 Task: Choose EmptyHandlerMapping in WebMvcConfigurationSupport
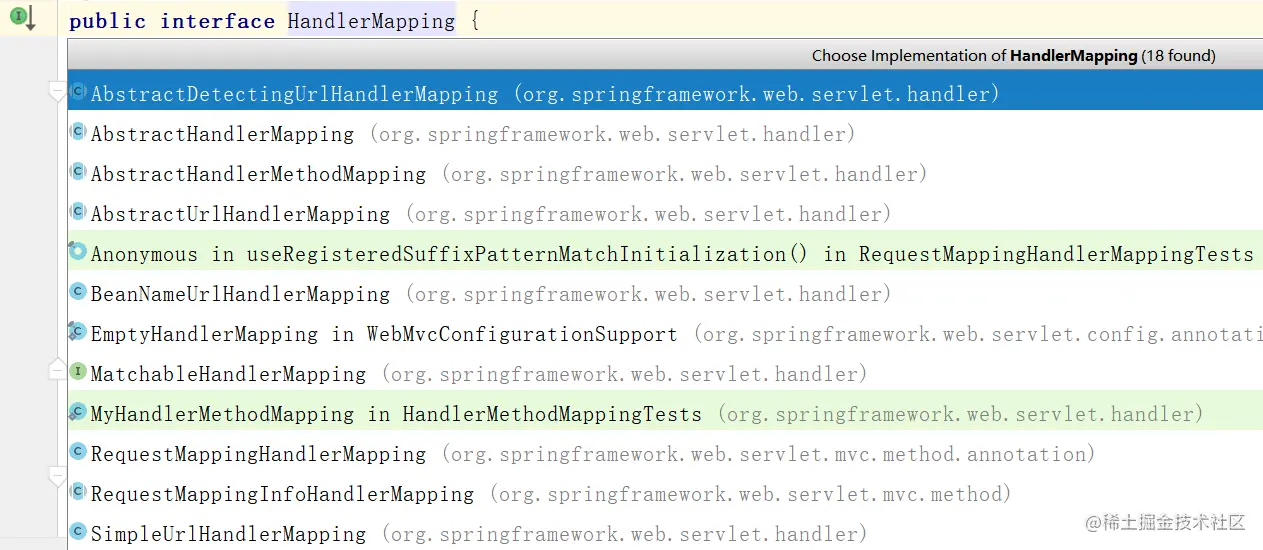(665, 334)
